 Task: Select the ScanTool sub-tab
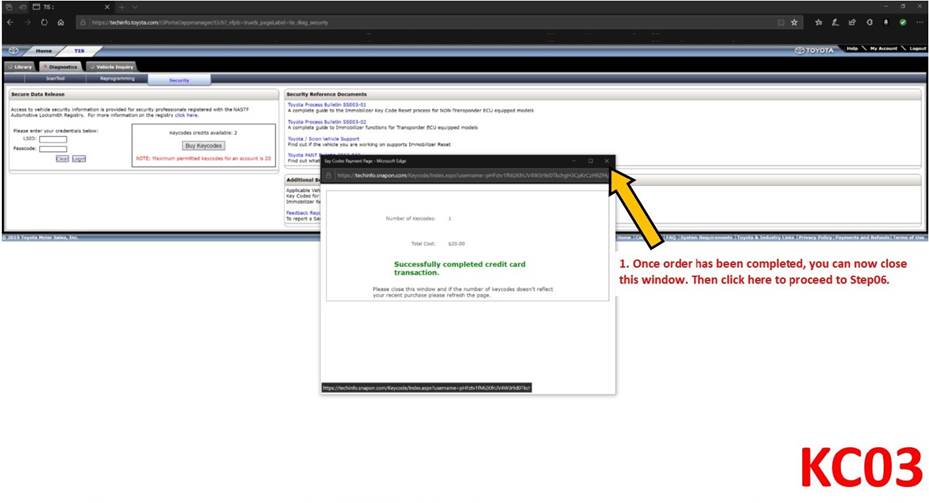point(55,79)
